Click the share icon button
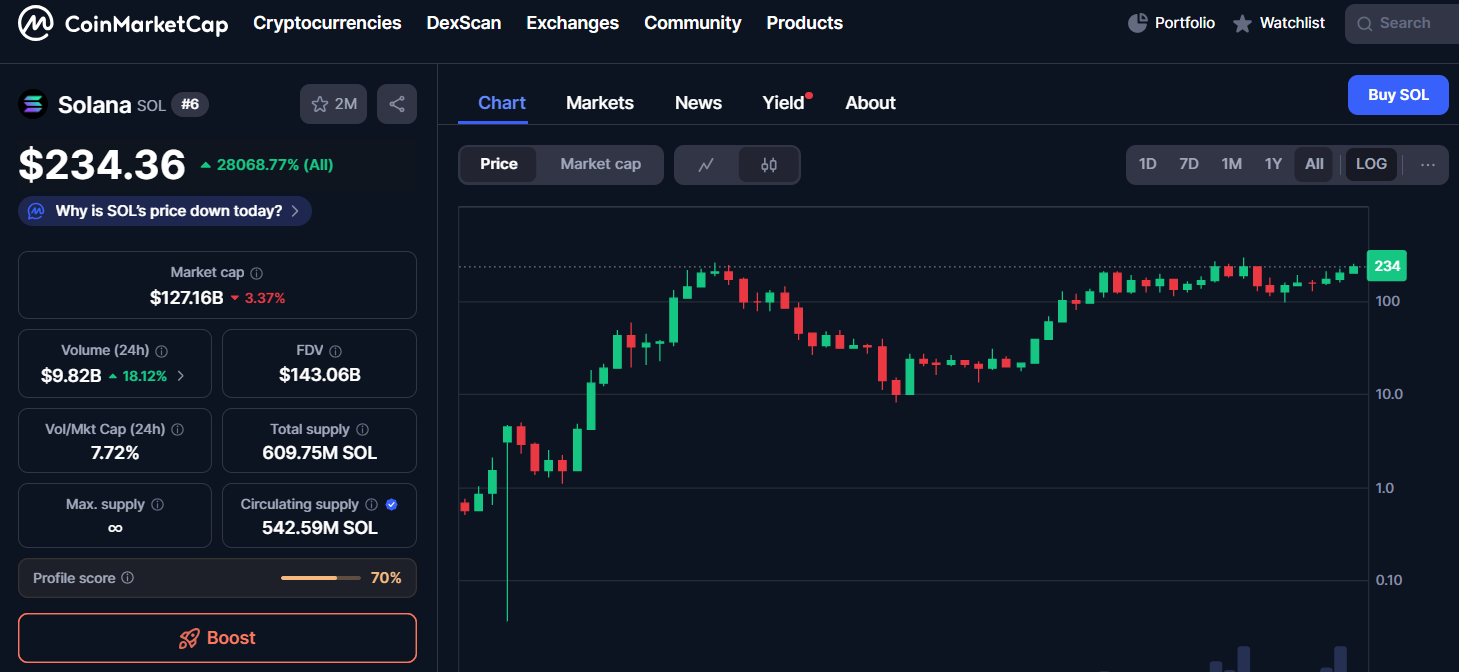1459x672 pixels. (397, 104)
